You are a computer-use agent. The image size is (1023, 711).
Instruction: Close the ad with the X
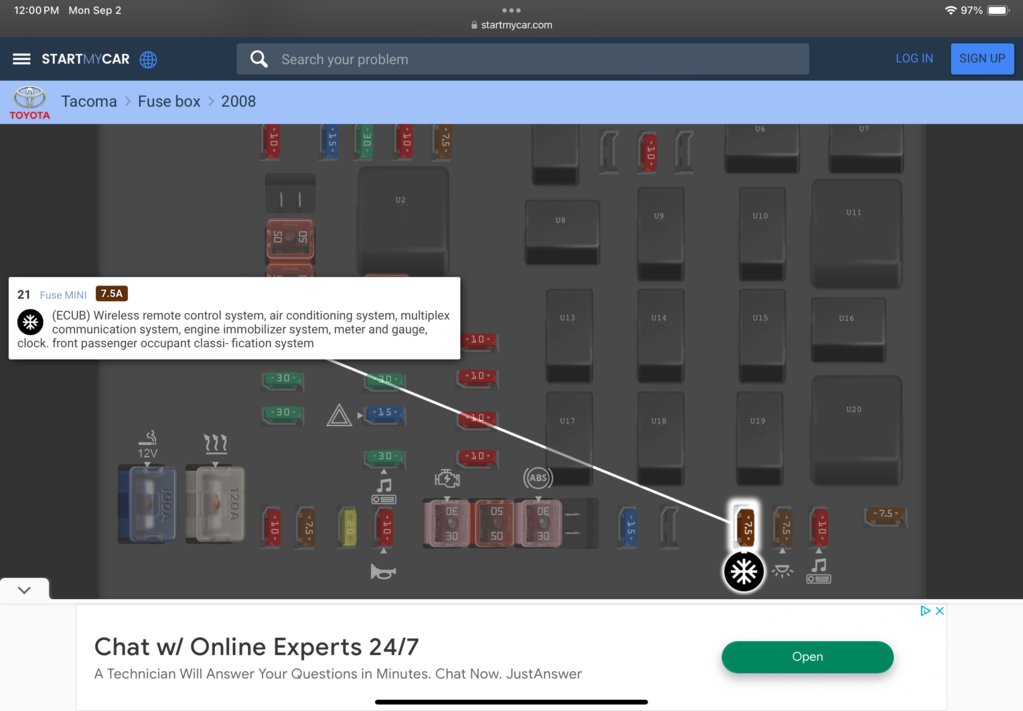click(x=939, y=611)
